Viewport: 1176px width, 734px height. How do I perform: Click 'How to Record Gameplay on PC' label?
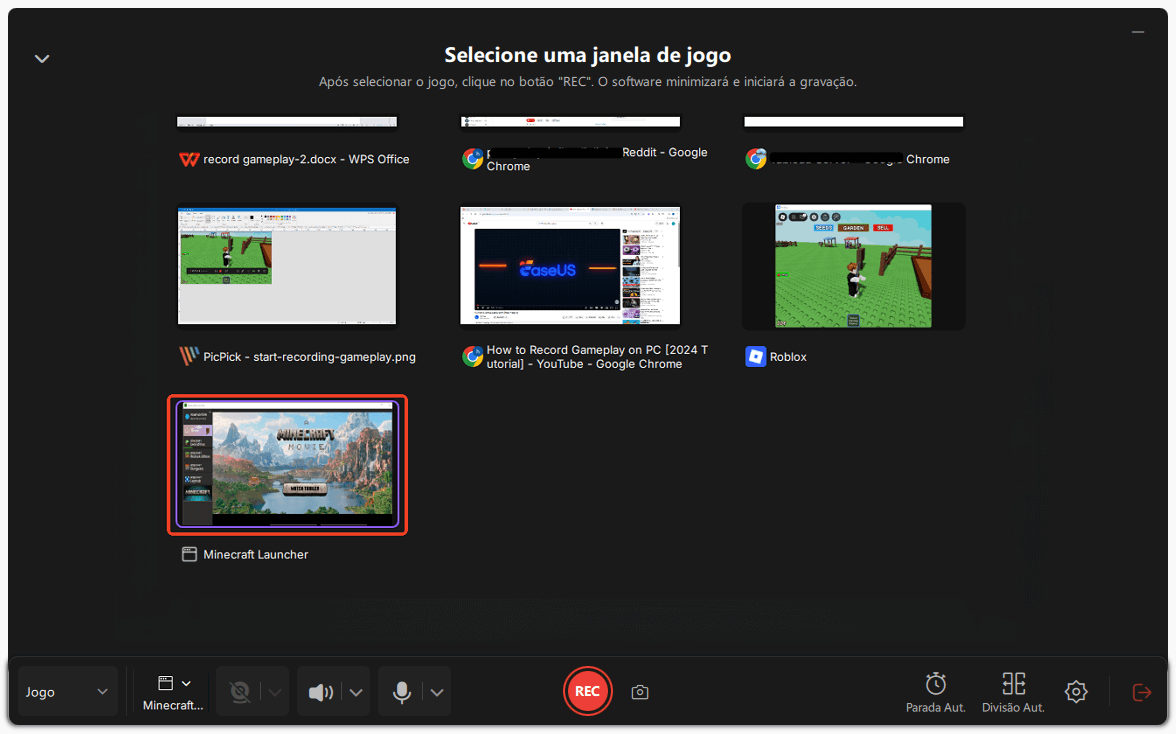[597, 357]
